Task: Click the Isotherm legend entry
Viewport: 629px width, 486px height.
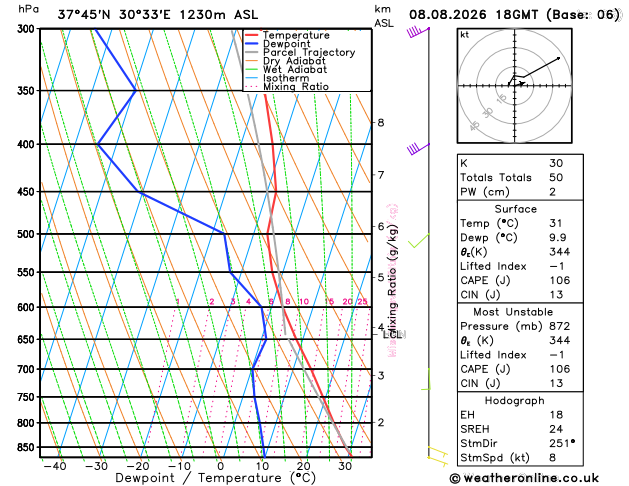Action: (x=286, y=78)
